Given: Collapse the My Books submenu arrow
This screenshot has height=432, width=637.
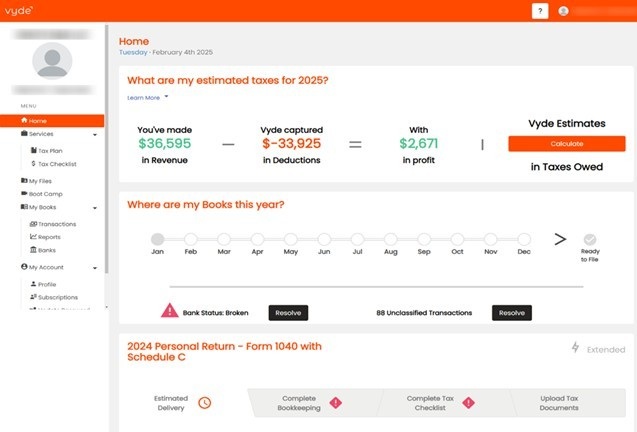Looking at the screenshot, I should click(95, 208).
